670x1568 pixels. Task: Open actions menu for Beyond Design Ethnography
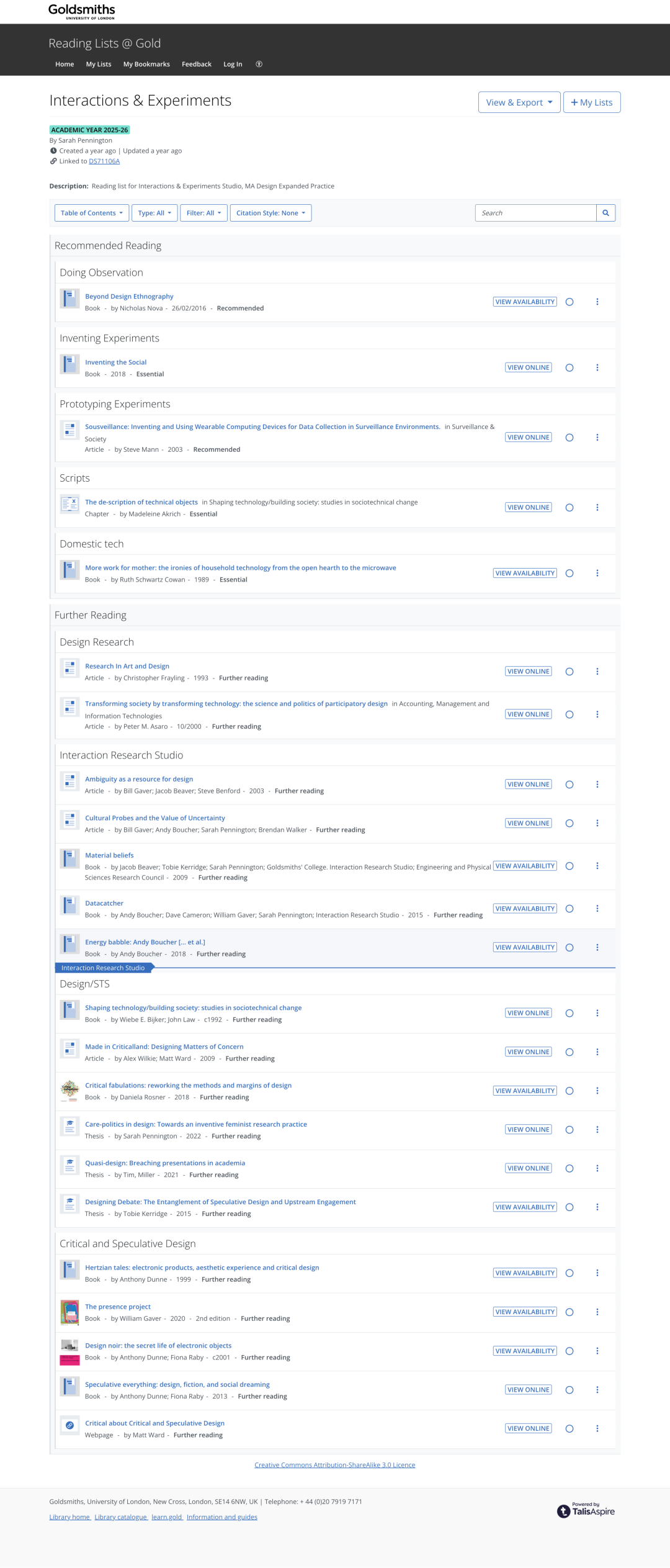pyautogui.click(x=597, y=302)
